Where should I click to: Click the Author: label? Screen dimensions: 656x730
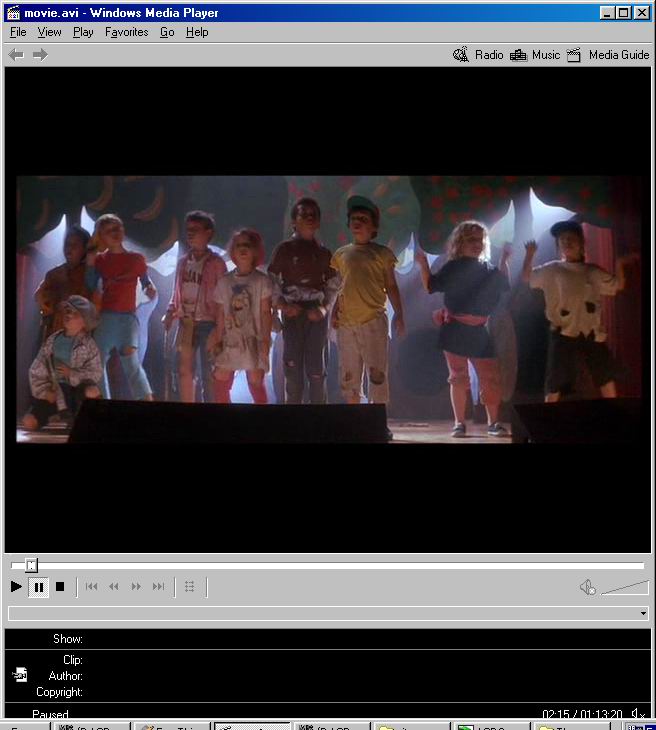66,676
